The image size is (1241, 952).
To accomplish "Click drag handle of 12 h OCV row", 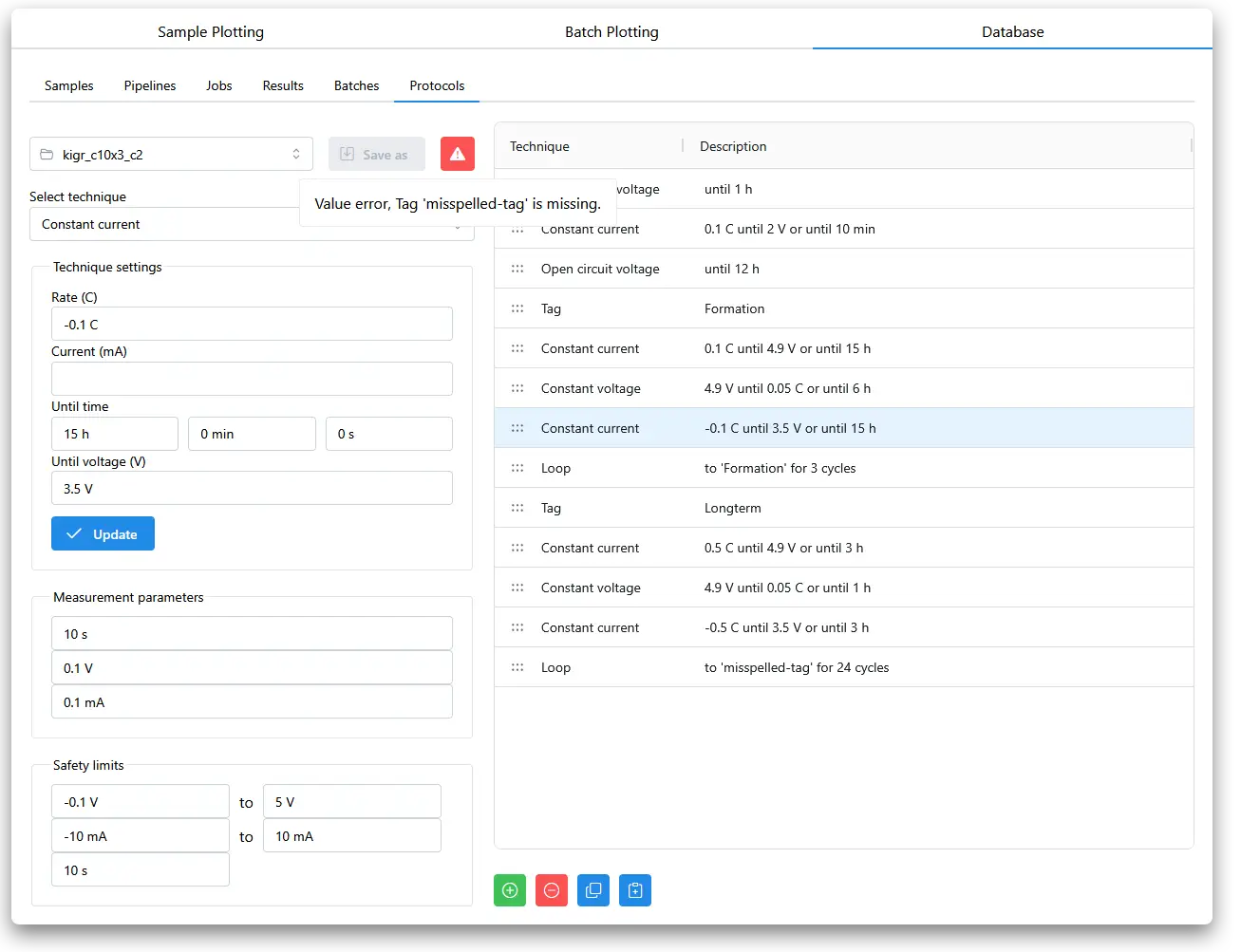I will pyautogui.click(x=517, y=269).
